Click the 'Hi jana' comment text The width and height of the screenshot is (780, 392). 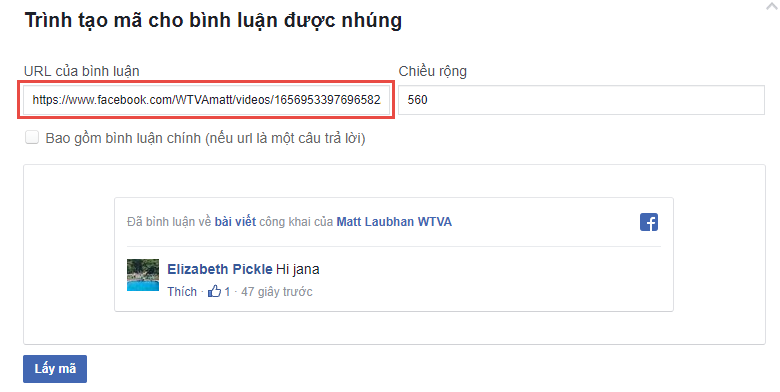(297, 269)
